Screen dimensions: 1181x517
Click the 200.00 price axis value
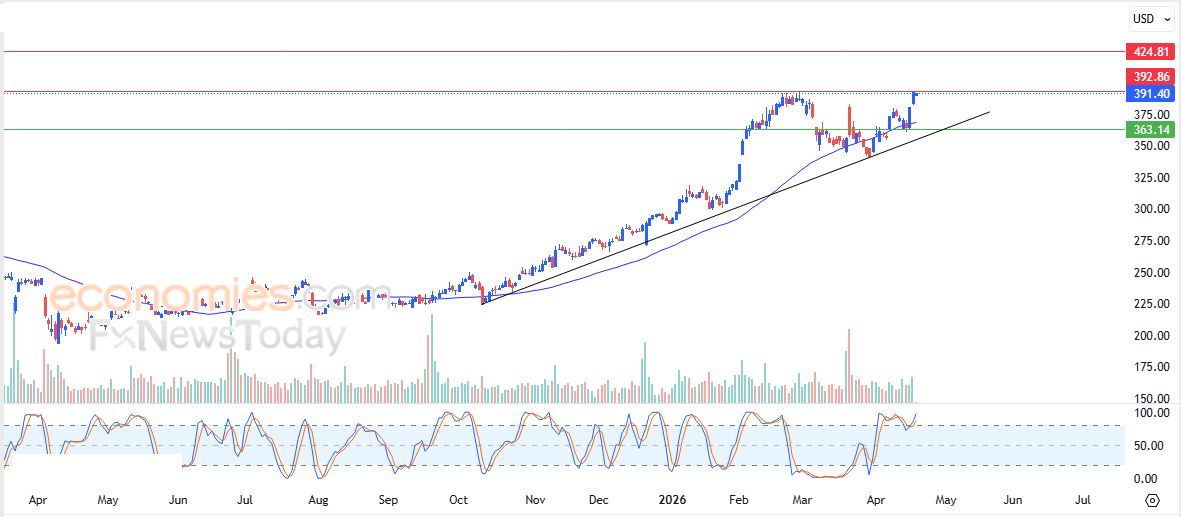coord(1152,336)
